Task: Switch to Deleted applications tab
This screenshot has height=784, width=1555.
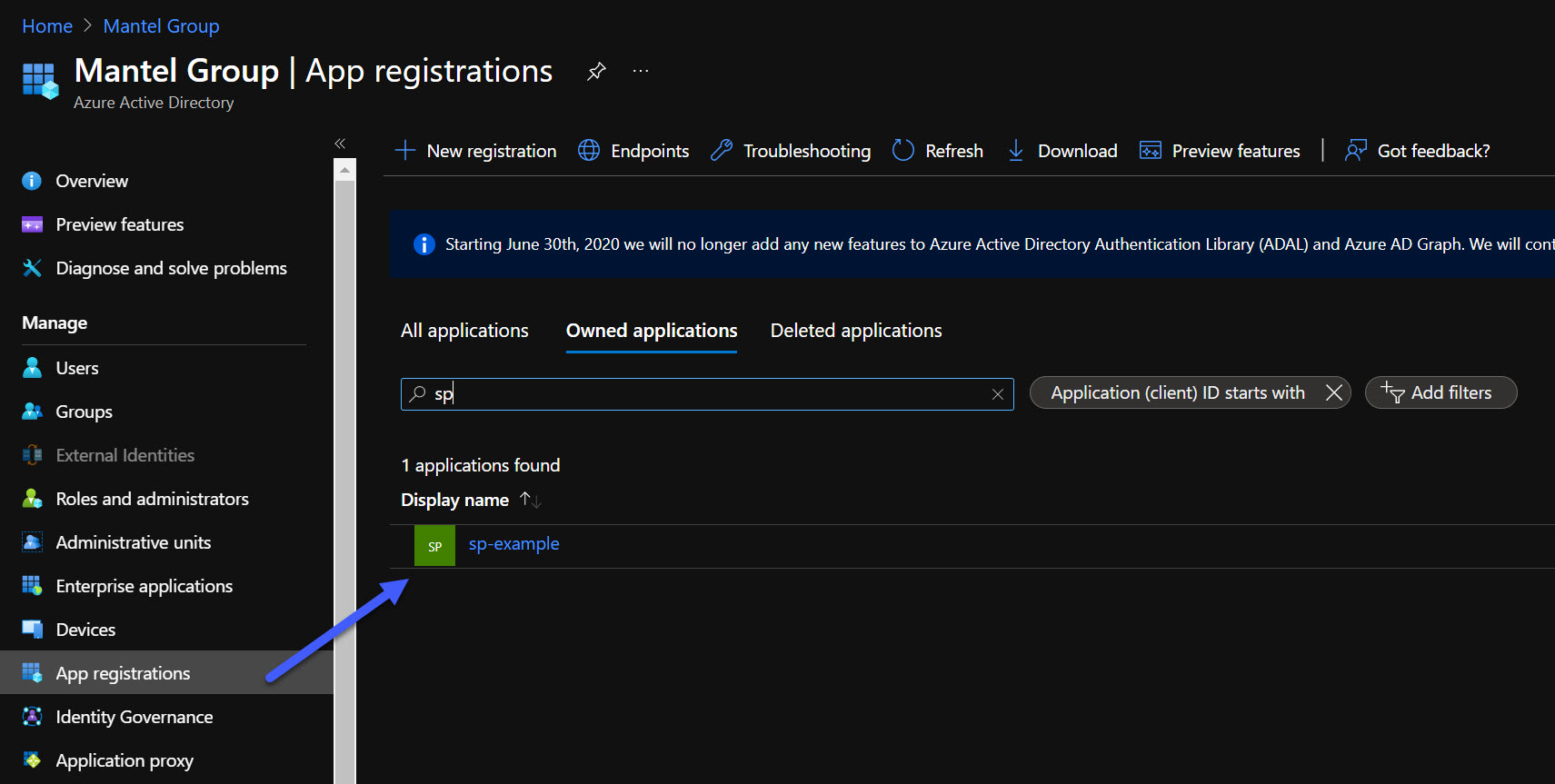Action: pyautogui.click(x=856, y=331)
